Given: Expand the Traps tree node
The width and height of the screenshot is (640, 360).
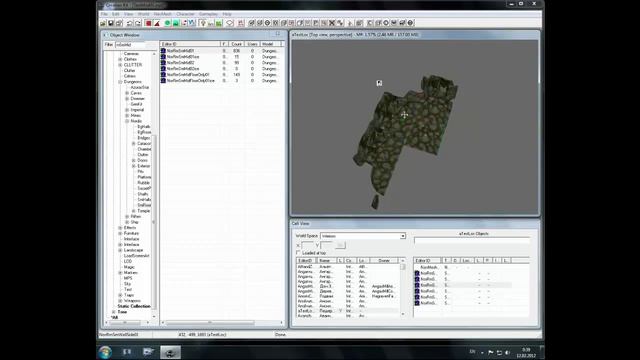Looking at the screenshot, I should coord(120,295).
